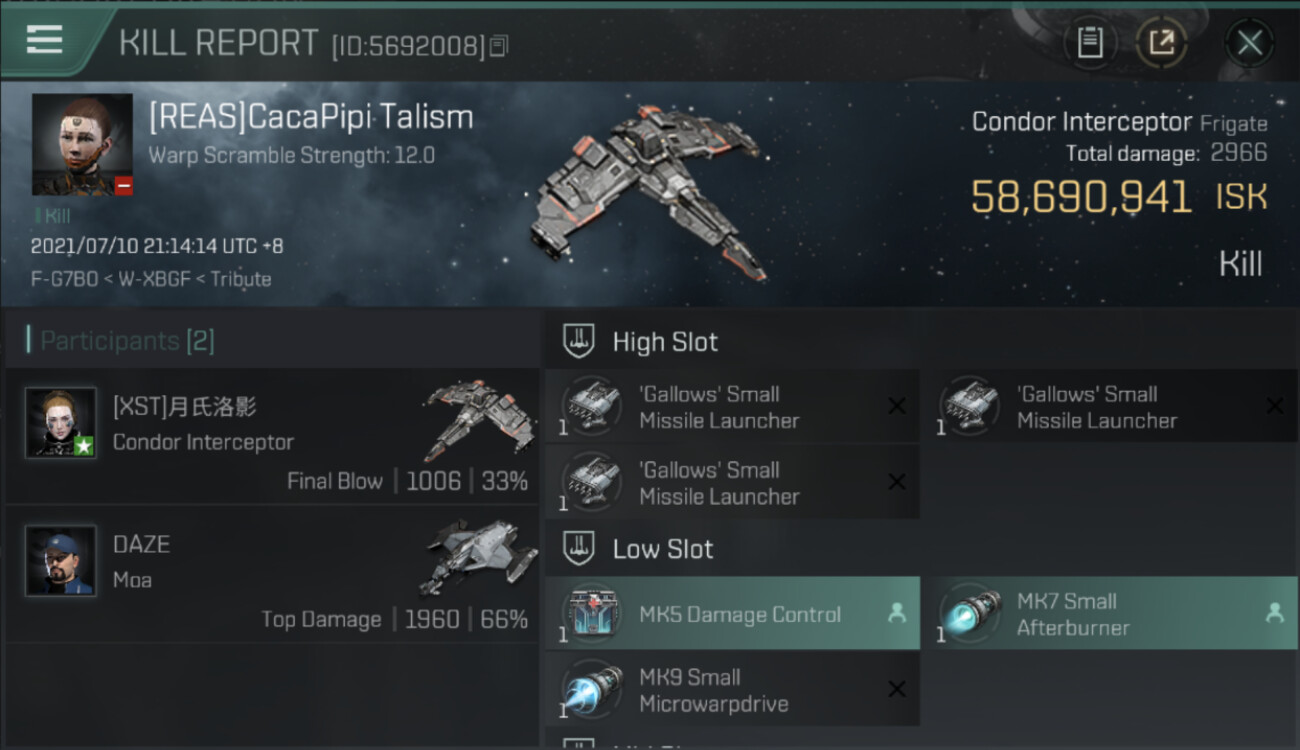Select the DAZE participant portrait

[x=61, y=561]
